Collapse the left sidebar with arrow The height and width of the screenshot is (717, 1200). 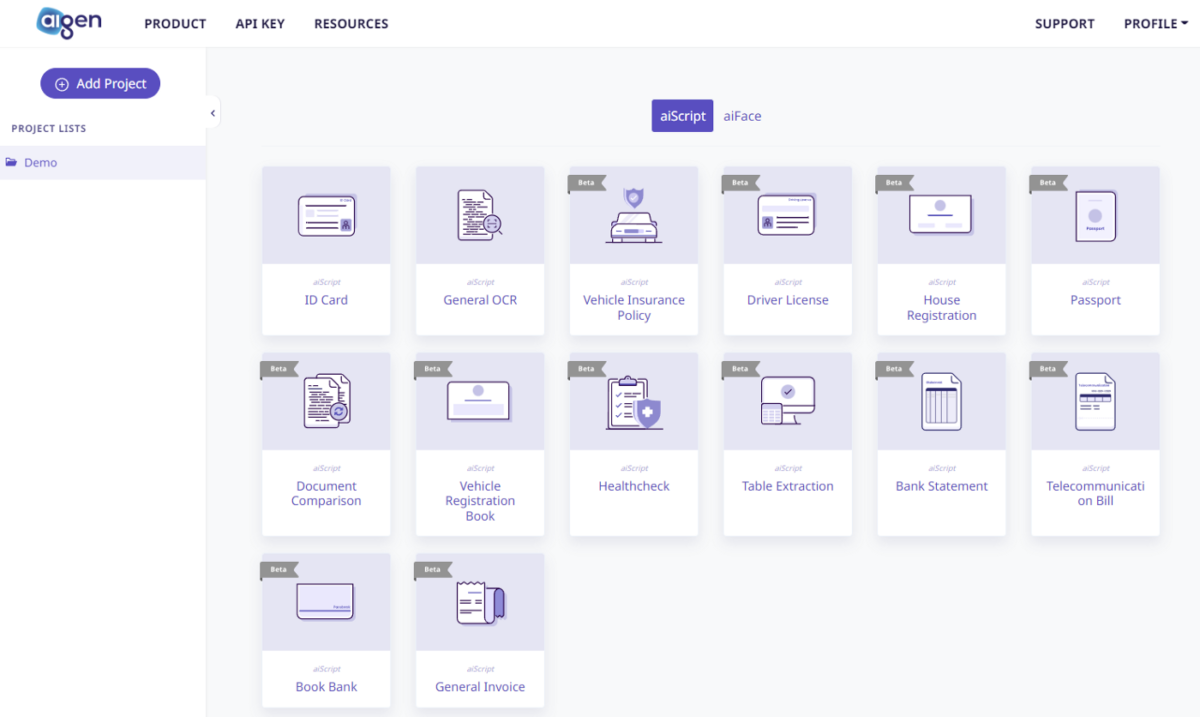tap(212, 114)
